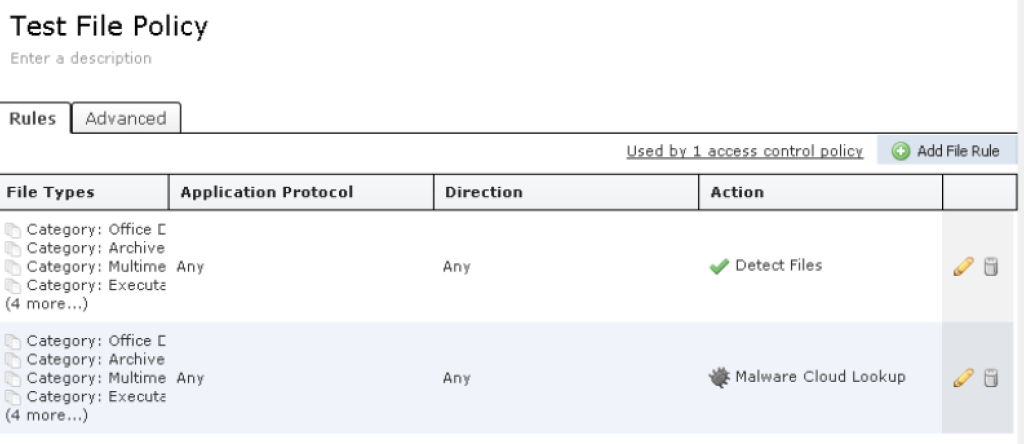Switch to the Advanced tab
Image resolution: width=1024 pixels, height=444 pixels.
tap(126, 118)
